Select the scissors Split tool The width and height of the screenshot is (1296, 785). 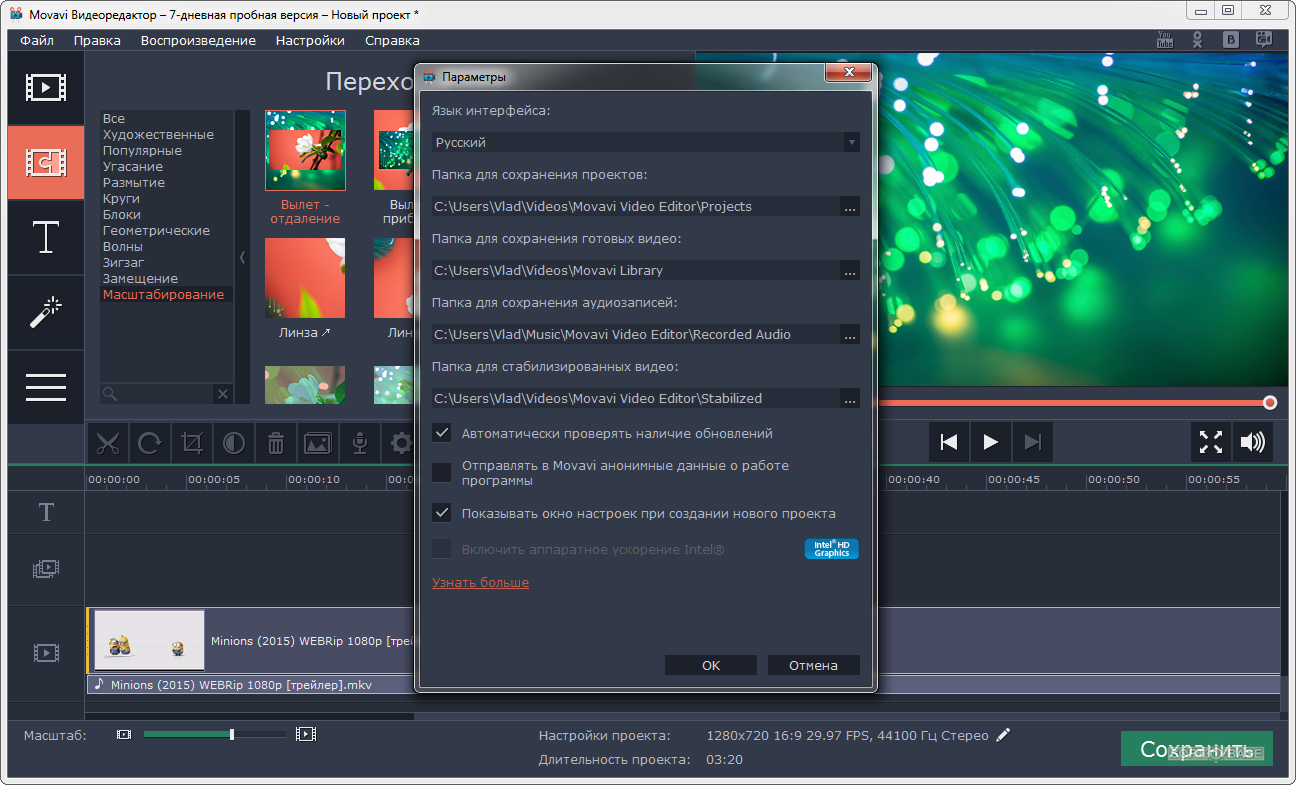click(x=109, y=442)
